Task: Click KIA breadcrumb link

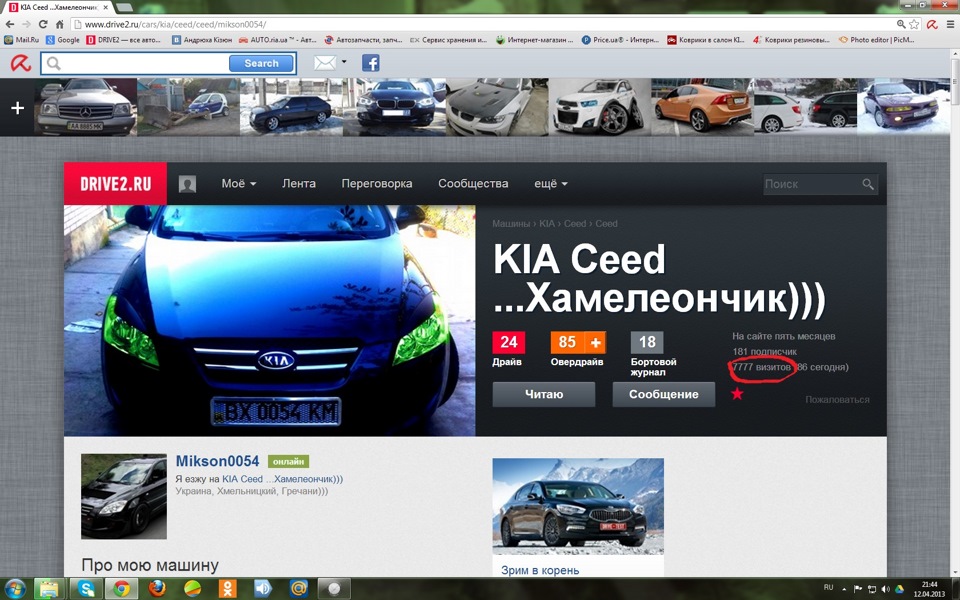Action: (x=547, y=223)
